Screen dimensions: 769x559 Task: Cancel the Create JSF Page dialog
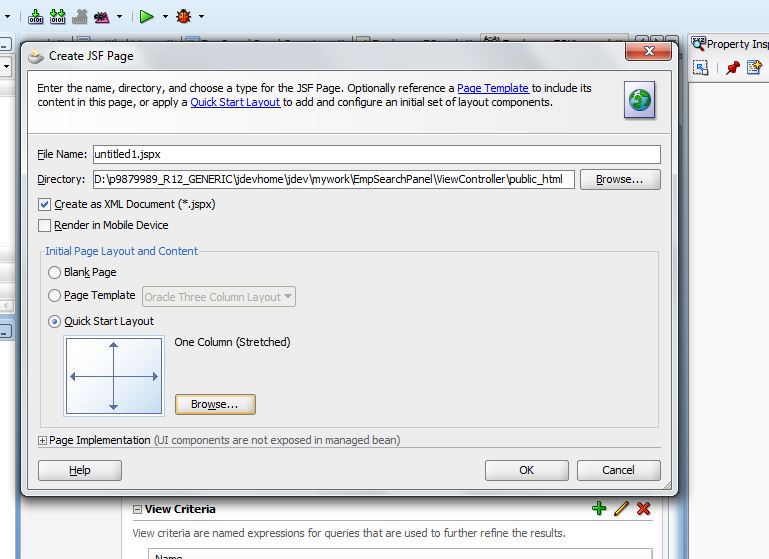click(x=618, y=470)
